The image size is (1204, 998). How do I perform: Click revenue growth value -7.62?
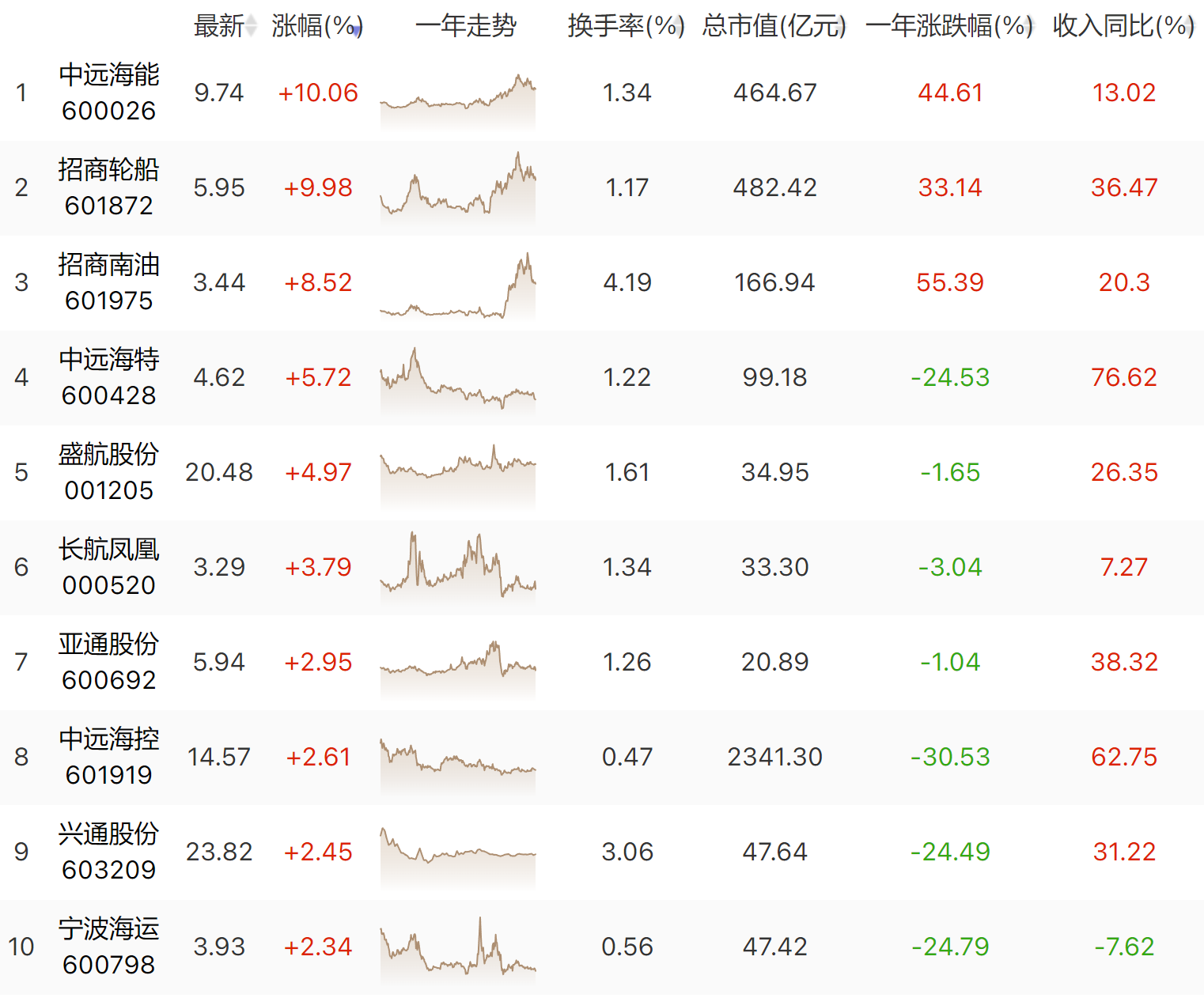point(1123,947)
